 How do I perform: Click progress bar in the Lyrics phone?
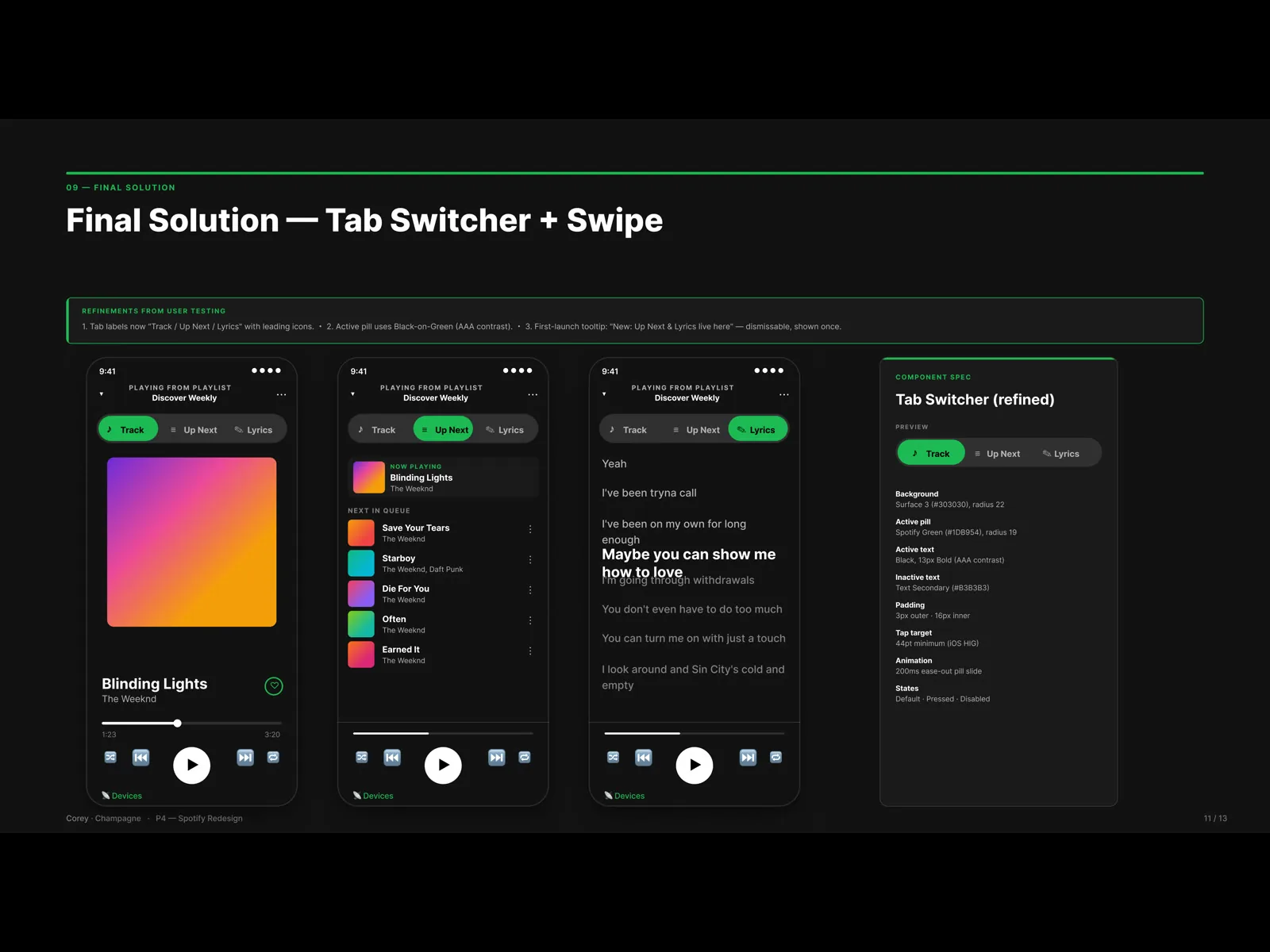point(695,733)
